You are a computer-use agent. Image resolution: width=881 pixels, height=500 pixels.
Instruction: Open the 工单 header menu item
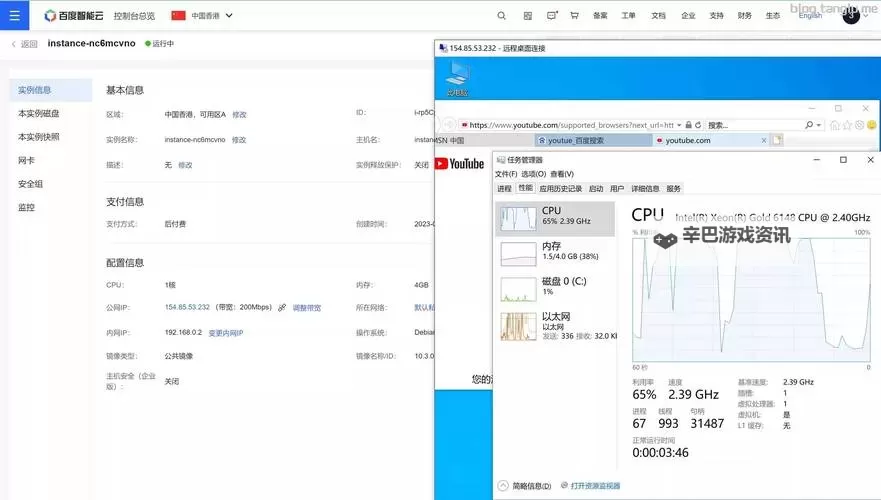click(x=628, y=16)
